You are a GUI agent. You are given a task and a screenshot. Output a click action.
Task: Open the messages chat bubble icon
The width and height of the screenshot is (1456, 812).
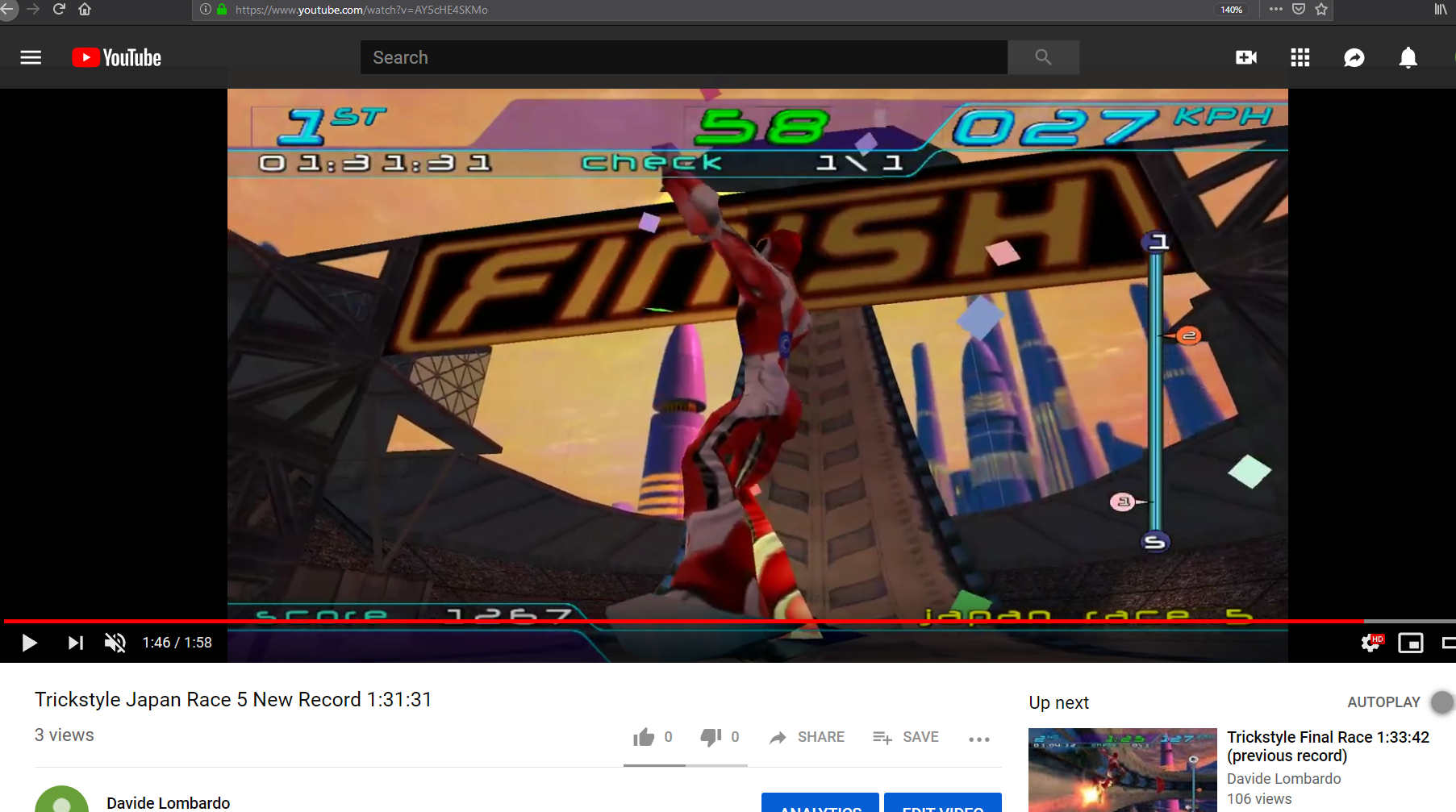coord(1354,57)
